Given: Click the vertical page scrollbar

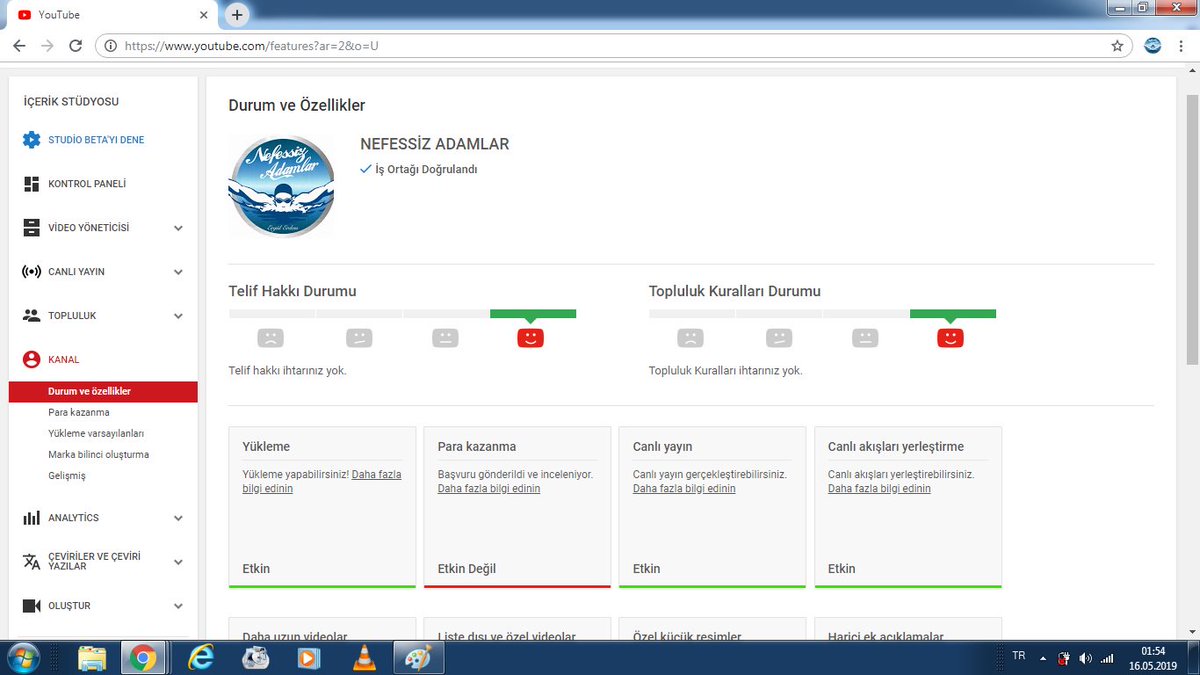Looking at the screenshot, I should click(1192, 230).
